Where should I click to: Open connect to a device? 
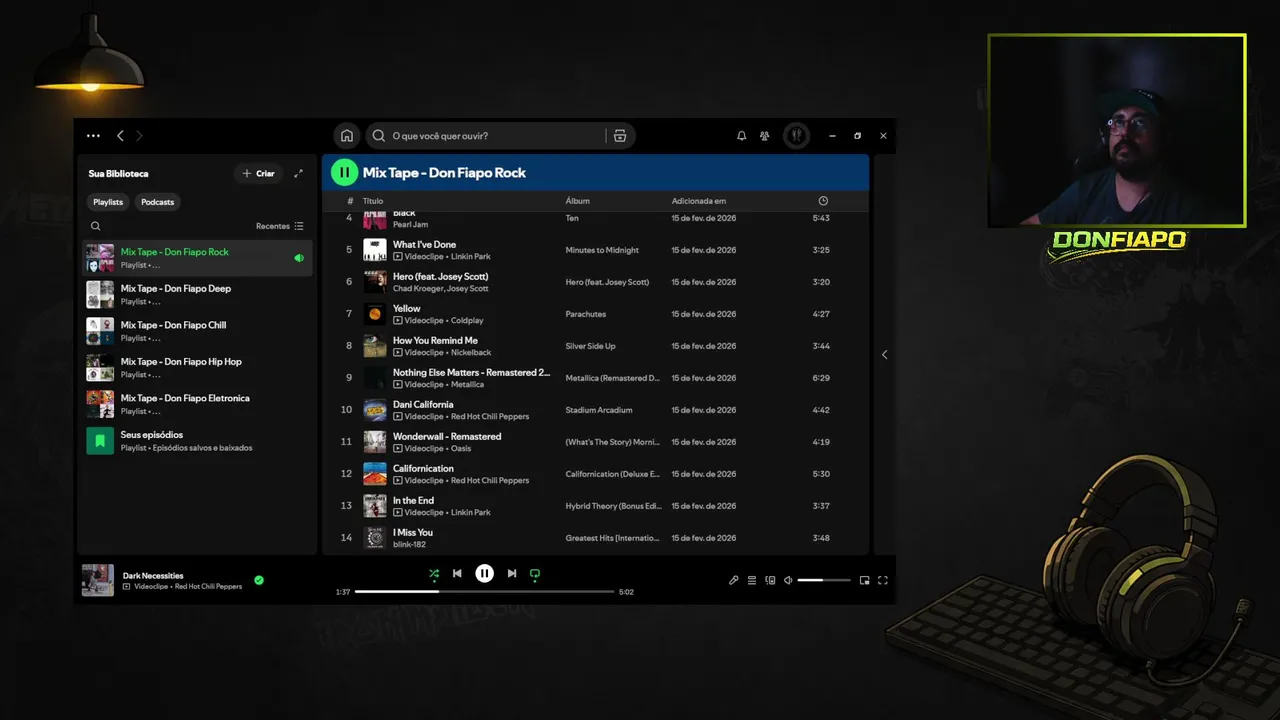(x=770, y=580)
